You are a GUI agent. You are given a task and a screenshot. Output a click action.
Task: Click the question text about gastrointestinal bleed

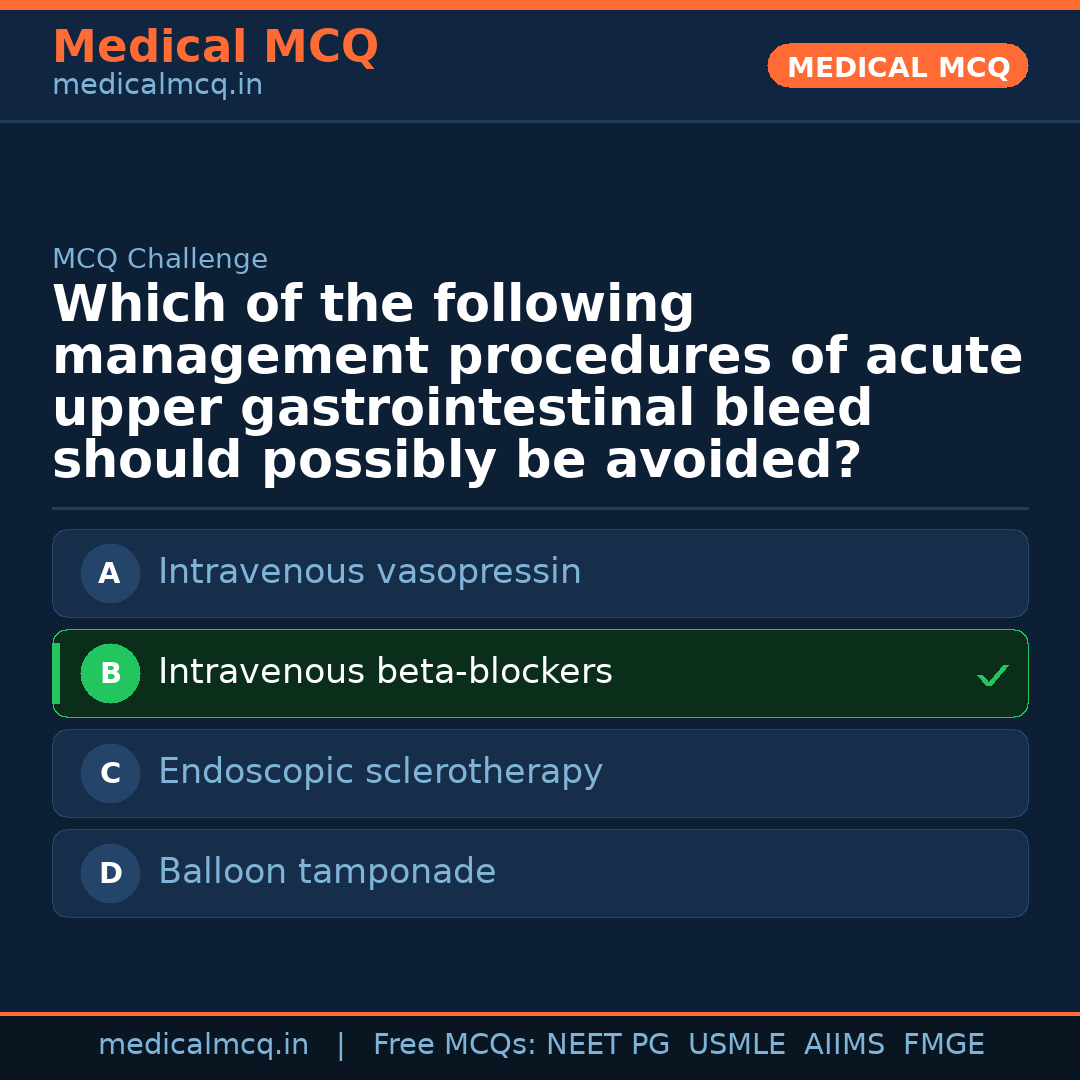tap(537, 382)
